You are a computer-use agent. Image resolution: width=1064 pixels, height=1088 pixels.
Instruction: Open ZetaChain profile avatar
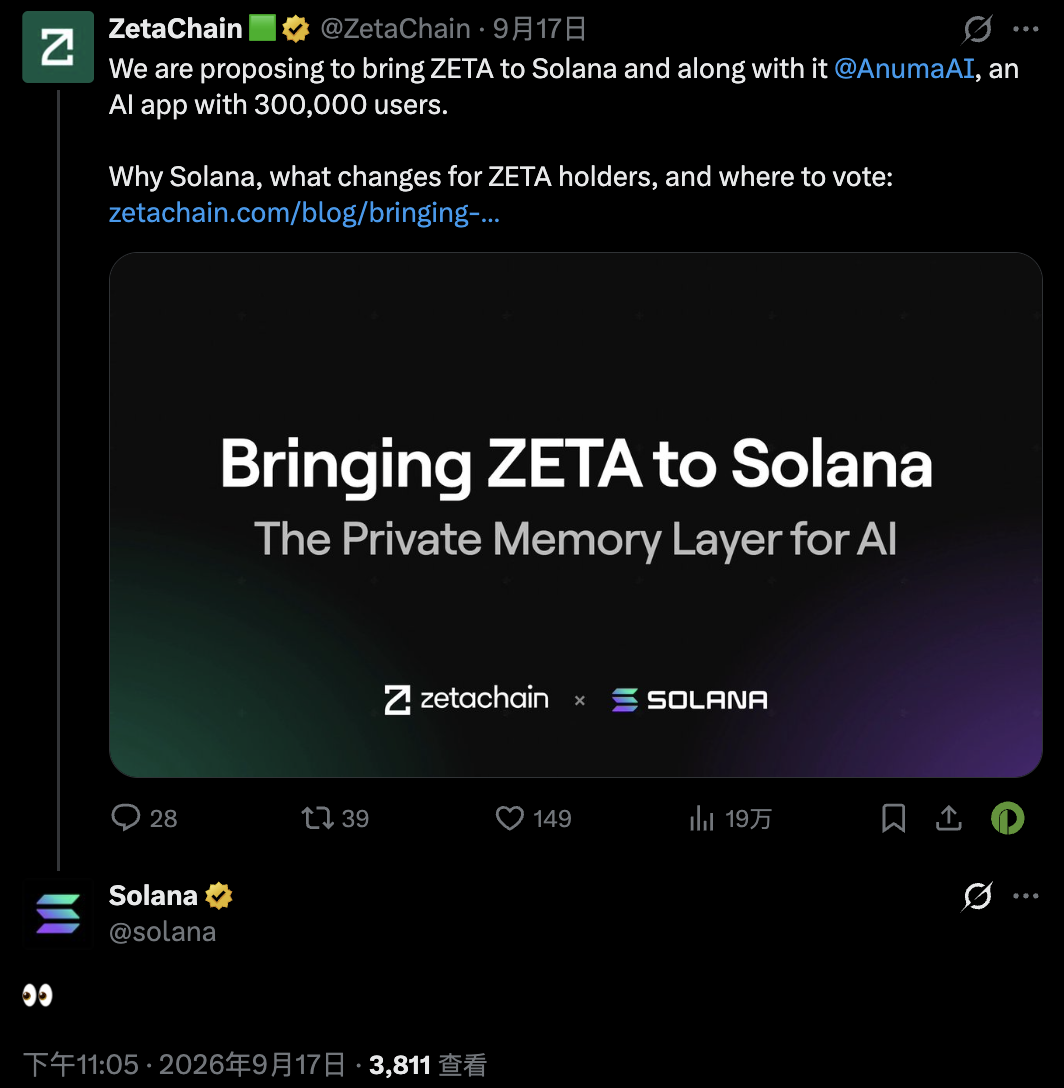[x=58, y=47]
